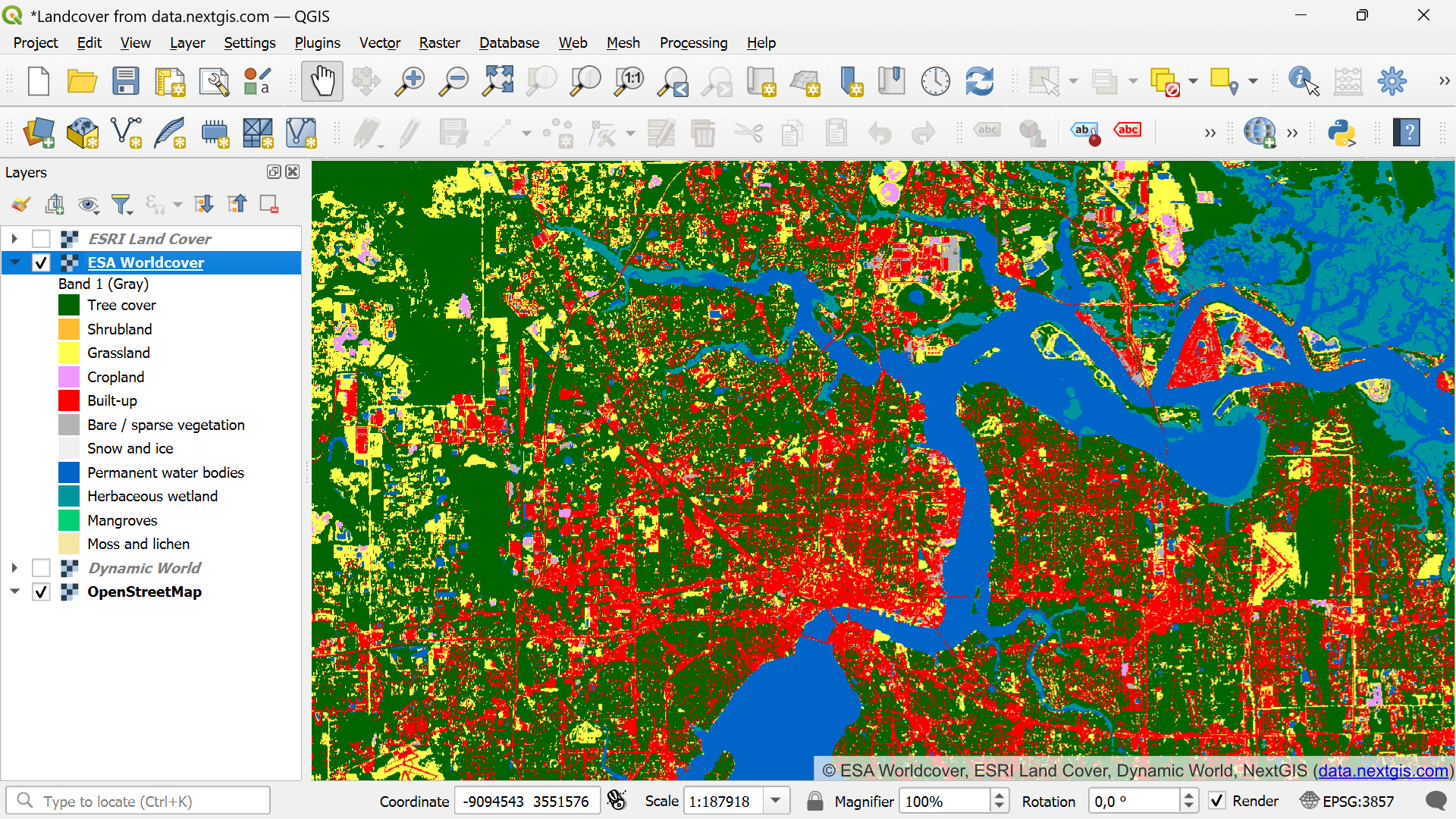1456x819 pixels.
Task: Click Add Group icon in Layers panel
Action: [x=55, y=204]
